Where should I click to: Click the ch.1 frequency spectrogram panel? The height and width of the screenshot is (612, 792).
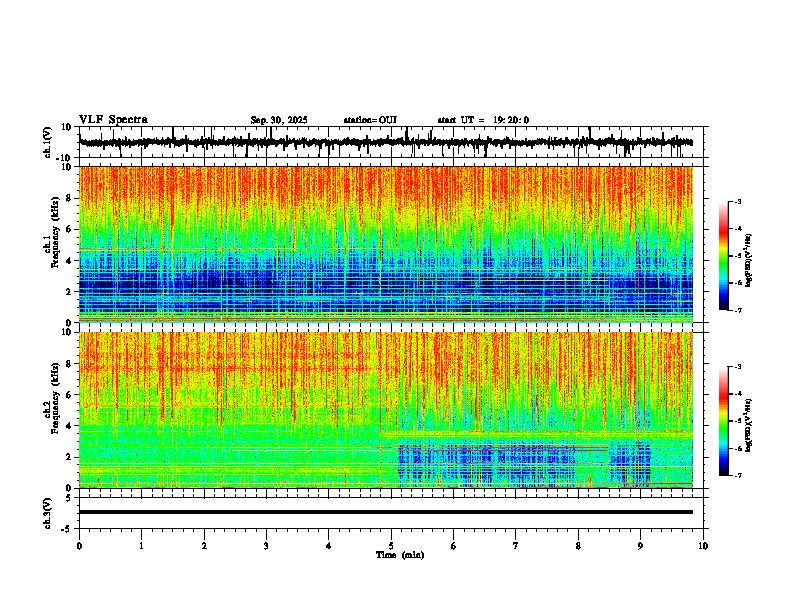click(x=386, y=244)
